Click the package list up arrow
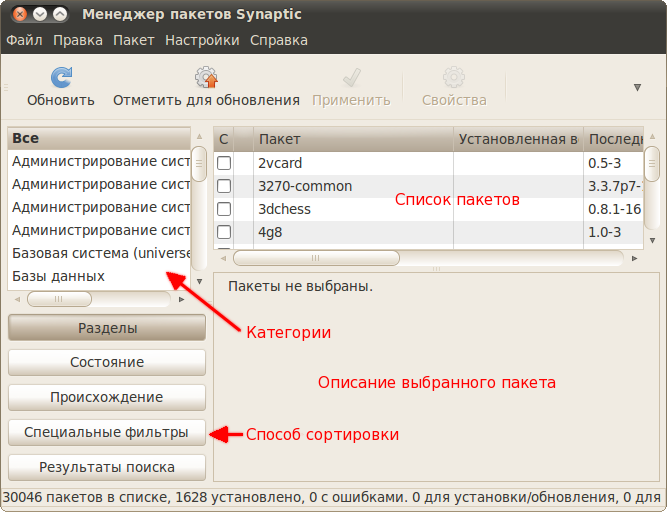667x512 pixels. 653,137
